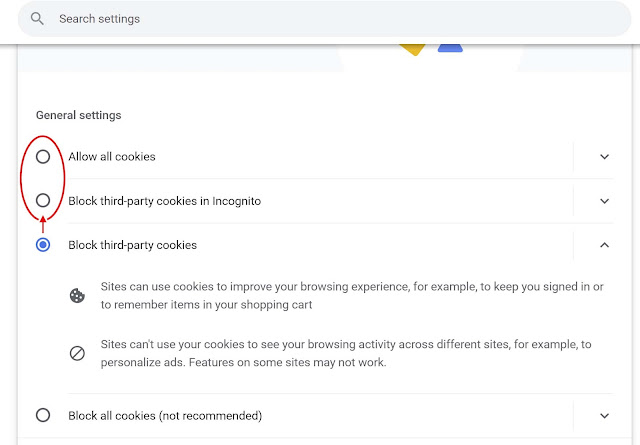
Task: Click the magnifier icon in the search bar
Action: 38,19
